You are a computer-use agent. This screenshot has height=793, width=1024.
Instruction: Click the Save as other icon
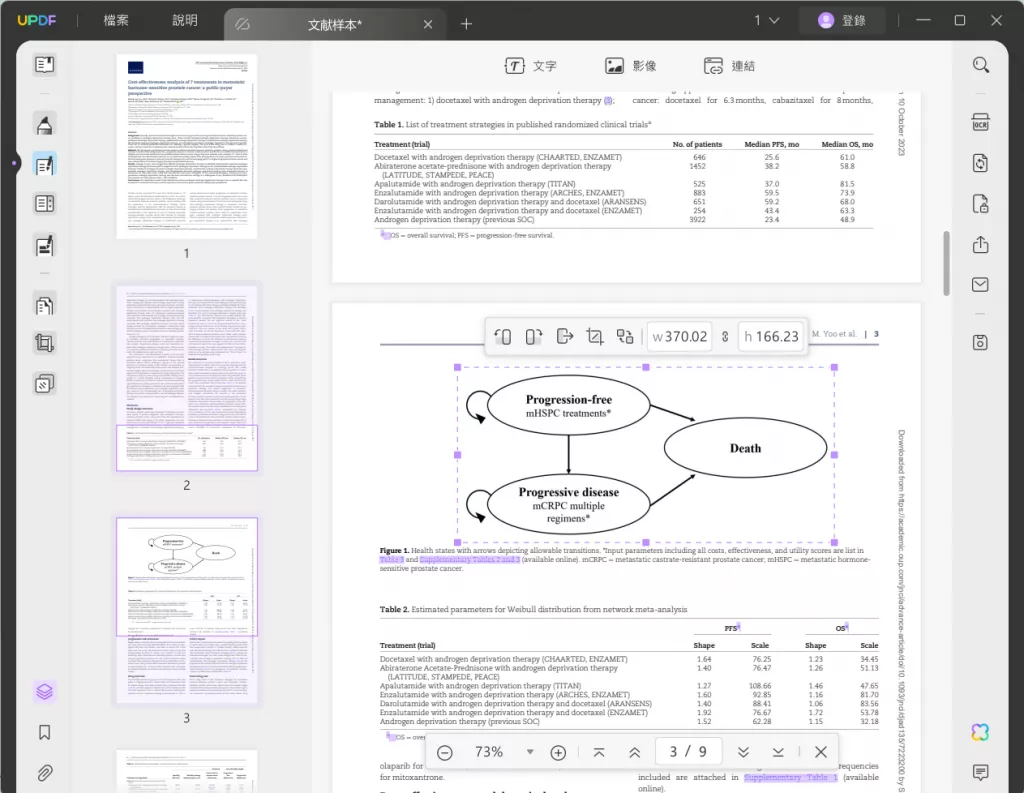pyautogui.click(x=980, y=342)
